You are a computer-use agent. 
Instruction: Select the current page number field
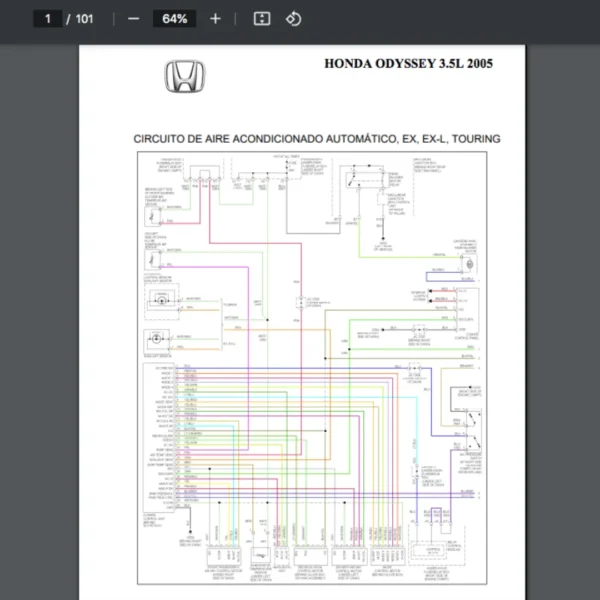pos(47,19)
